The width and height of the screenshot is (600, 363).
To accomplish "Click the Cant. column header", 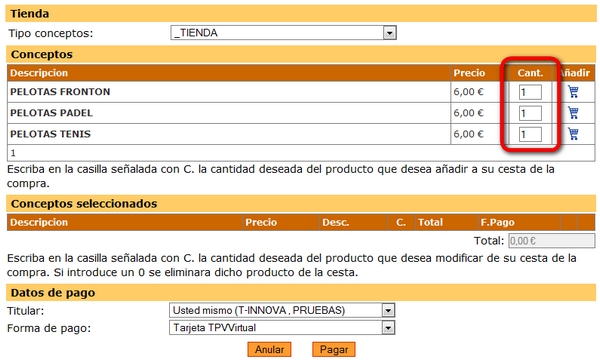I will (x=530, y=73).
